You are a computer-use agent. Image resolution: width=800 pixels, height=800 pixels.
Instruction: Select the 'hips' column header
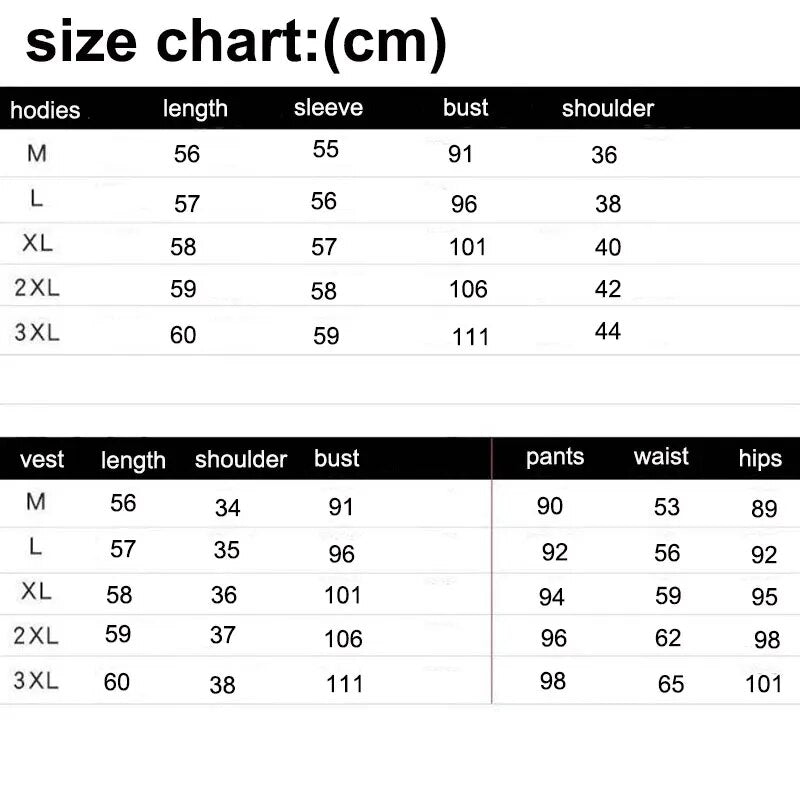760,459
